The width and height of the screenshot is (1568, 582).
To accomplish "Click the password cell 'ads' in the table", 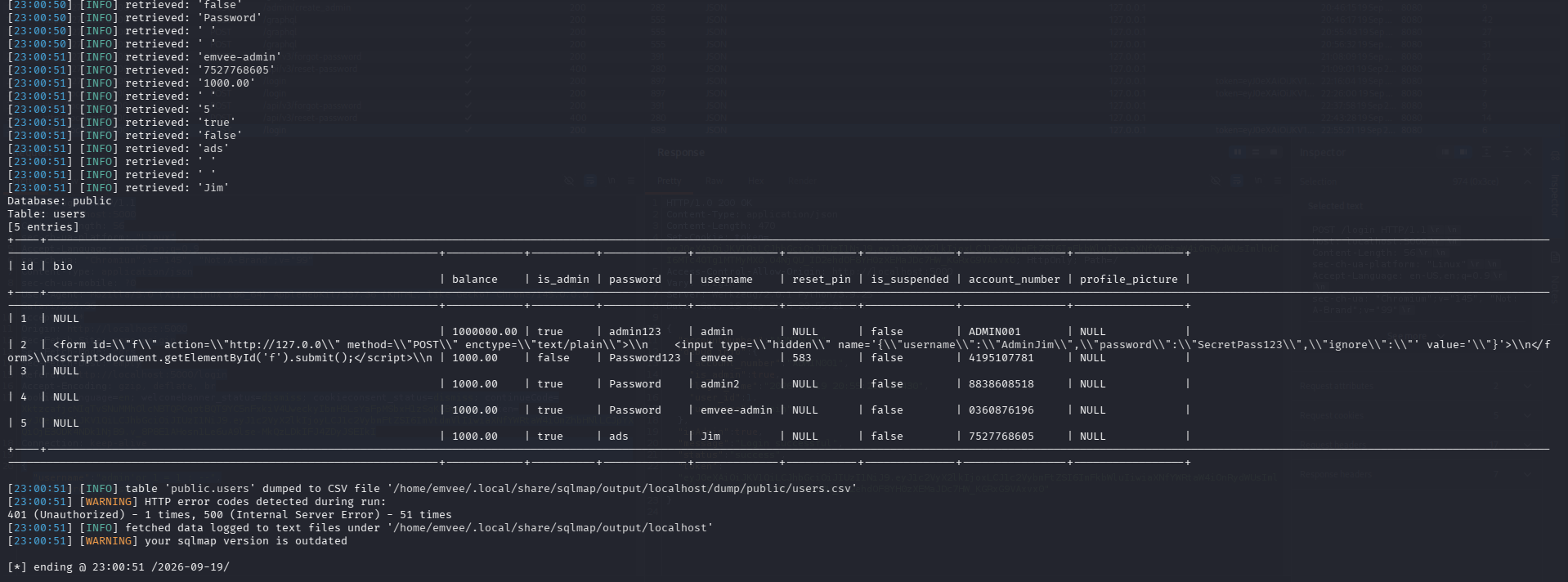I will pos(619,437).
